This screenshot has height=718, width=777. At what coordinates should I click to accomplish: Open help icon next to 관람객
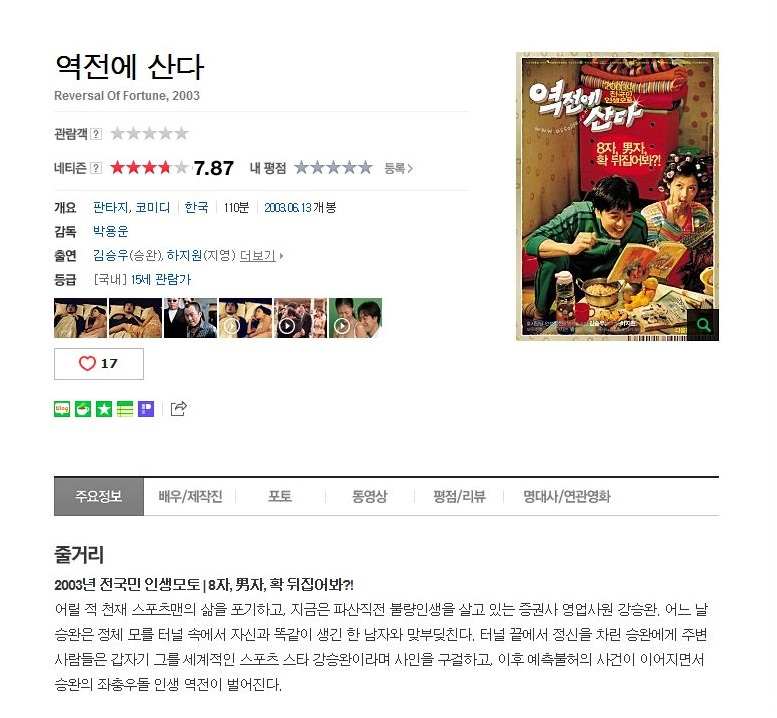(x=96, y=134)
